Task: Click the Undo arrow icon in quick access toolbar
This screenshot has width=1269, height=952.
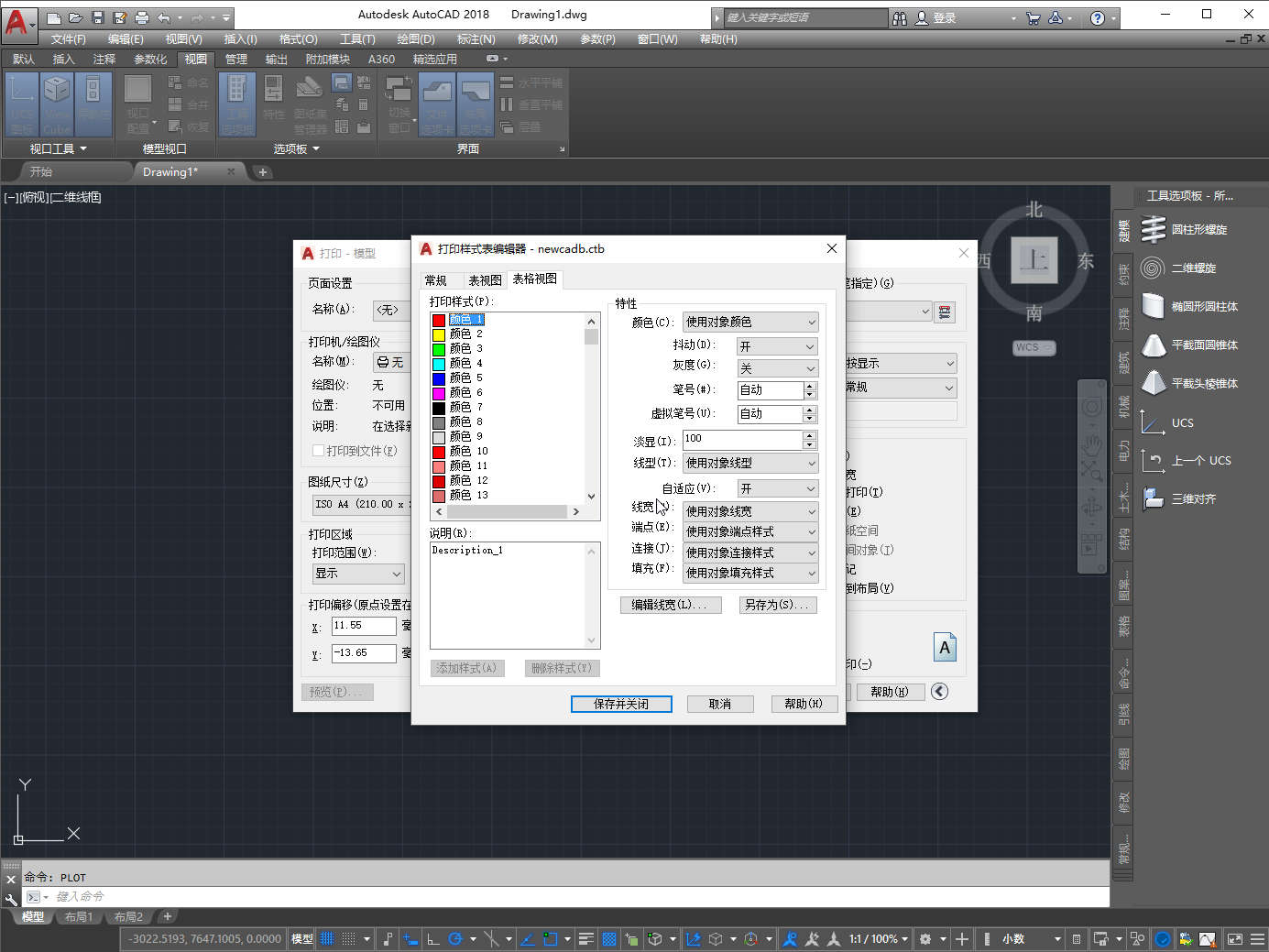Action: click(x=164, y=17)
